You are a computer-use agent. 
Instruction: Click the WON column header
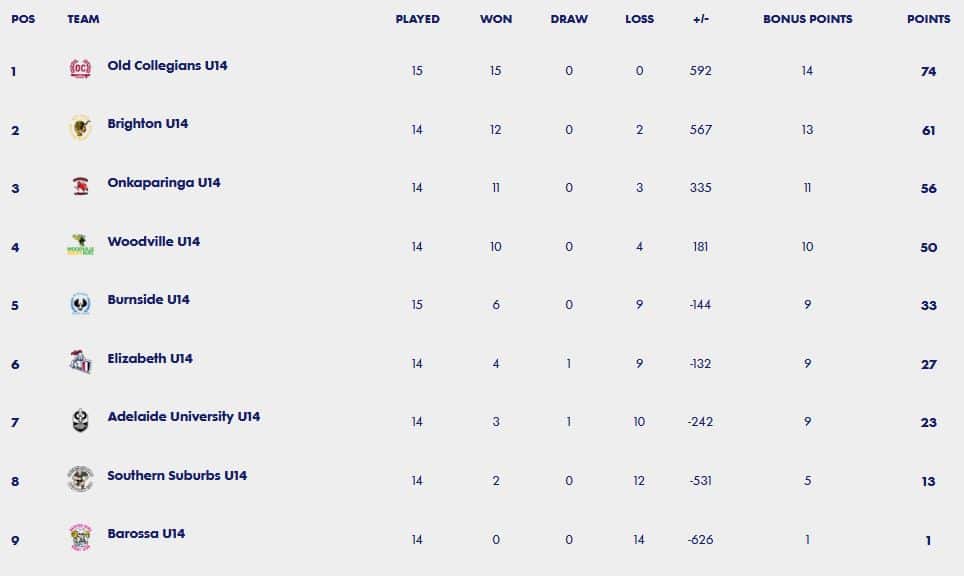(496, 19)
